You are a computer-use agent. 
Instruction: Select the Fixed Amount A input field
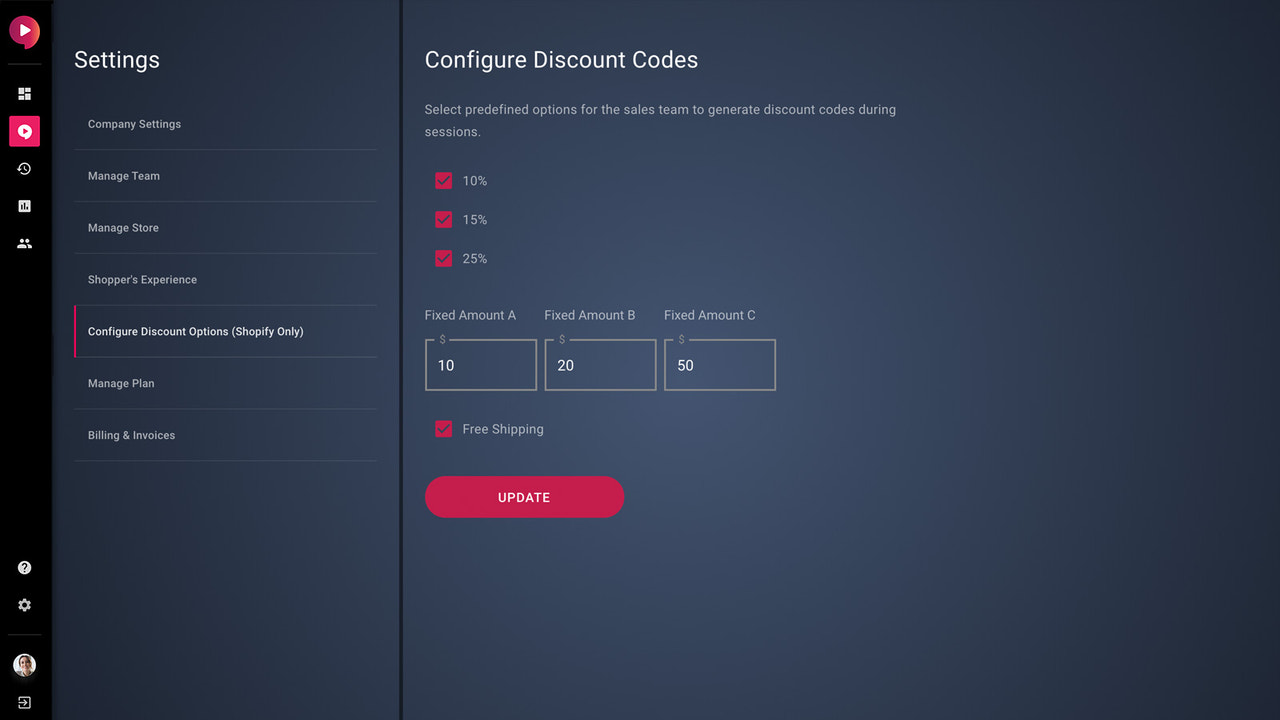click(480, 365)
